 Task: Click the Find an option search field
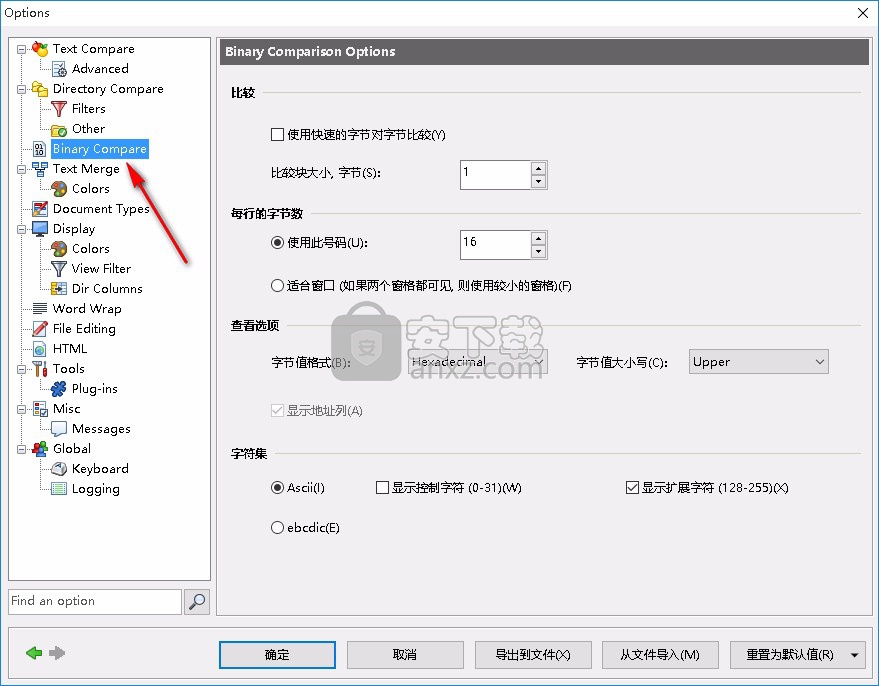click(95, 601)
